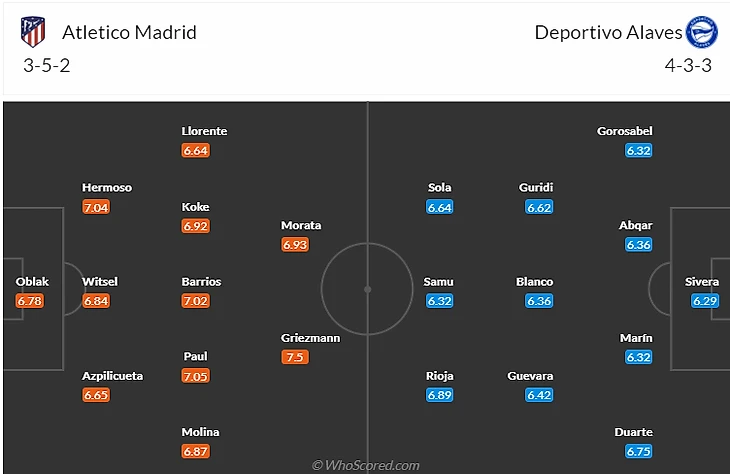Select Griezmann's 7.5 rating badge

coord(295,357)
